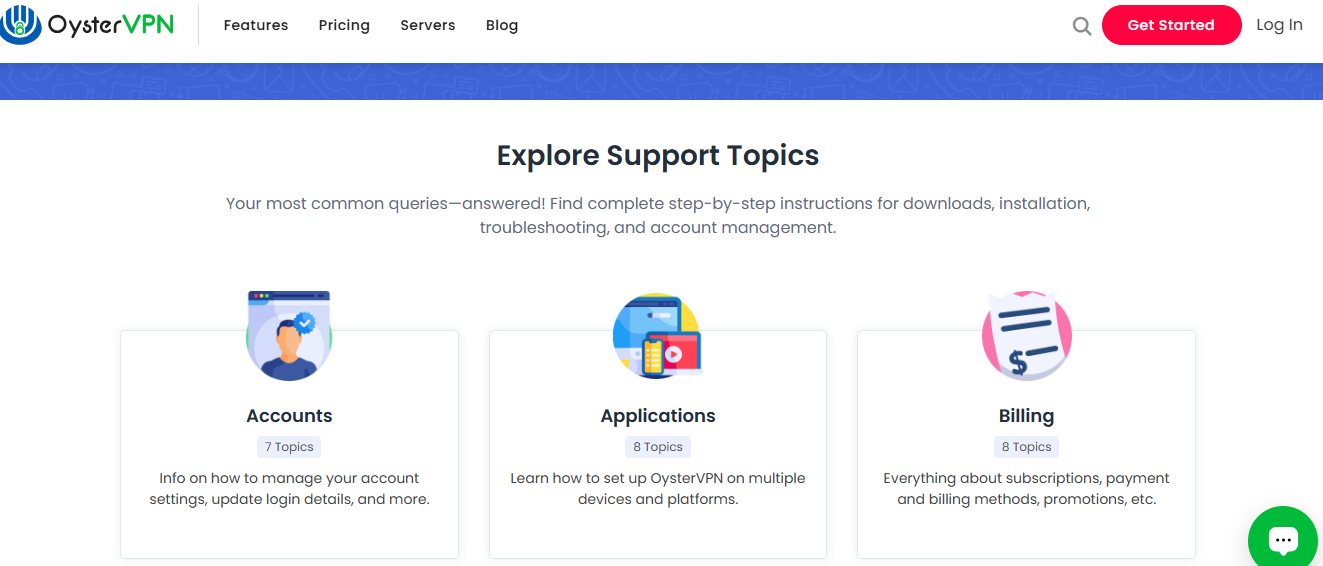Viewport: 1323px width, 566px height.
Task: Click the Log In link
Action: 1279,25
